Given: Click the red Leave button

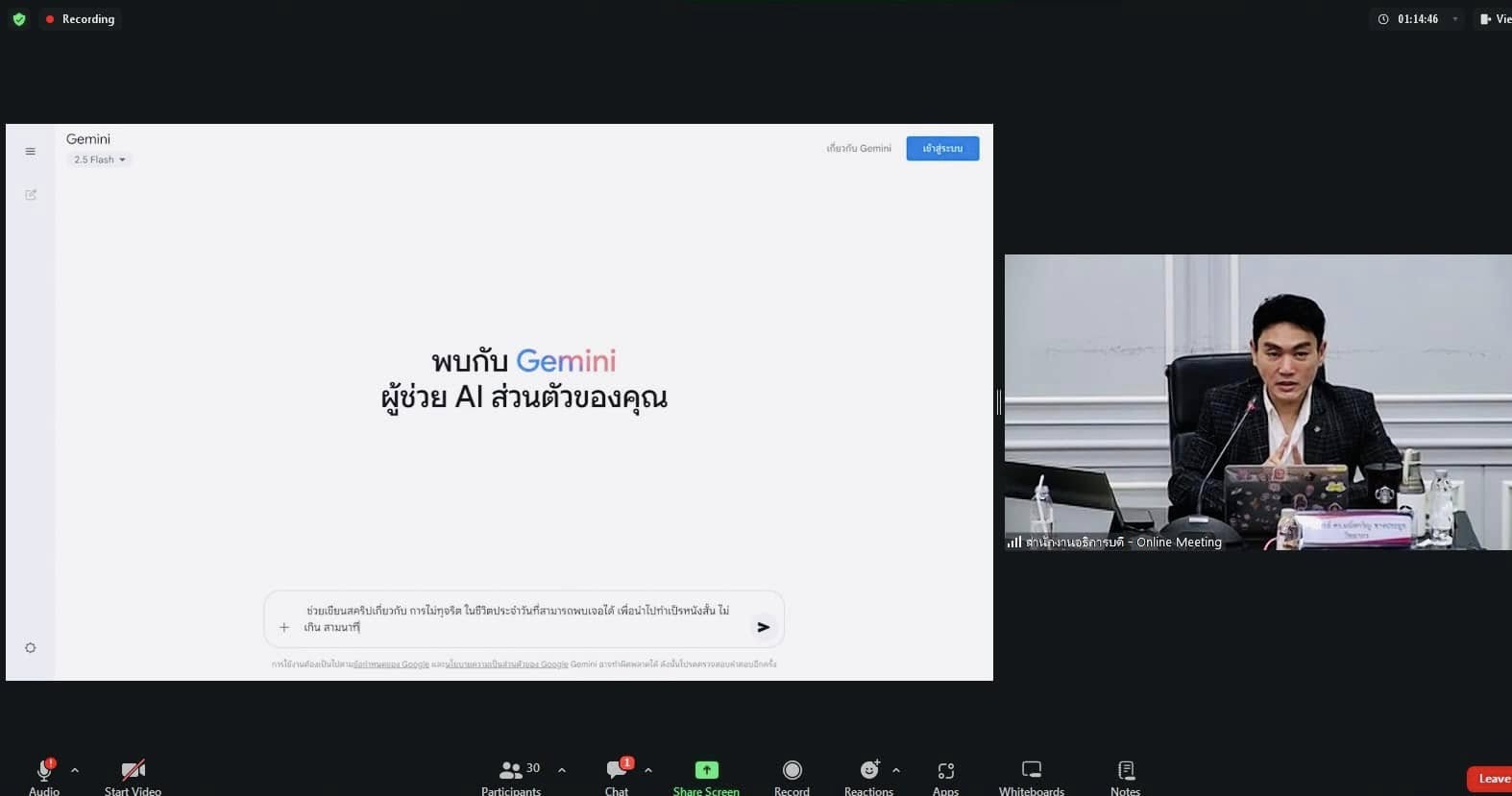Looking at the screenshot, I should point(1490,779).
